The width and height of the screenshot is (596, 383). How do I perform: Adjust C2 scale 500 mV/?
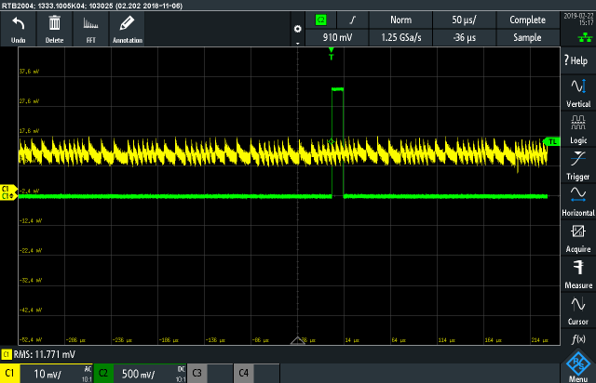click(x=149, y=374)
